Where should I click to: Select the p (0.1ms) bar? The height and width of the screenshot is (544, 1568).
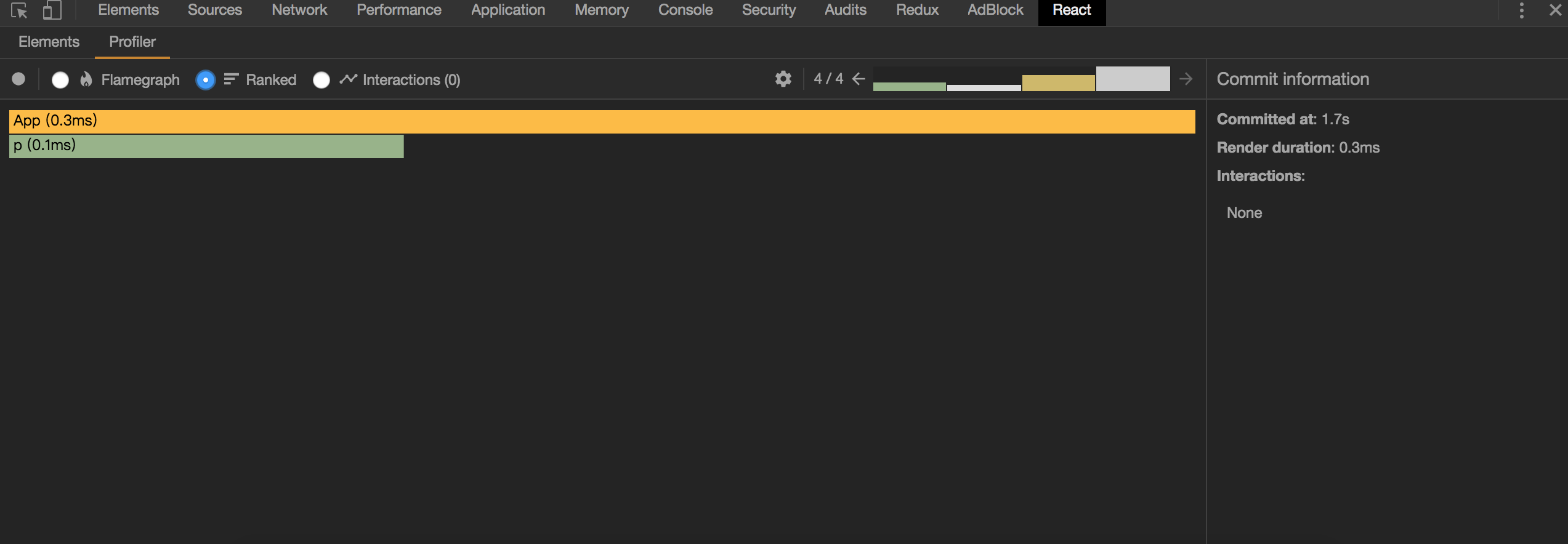point(206,146)
